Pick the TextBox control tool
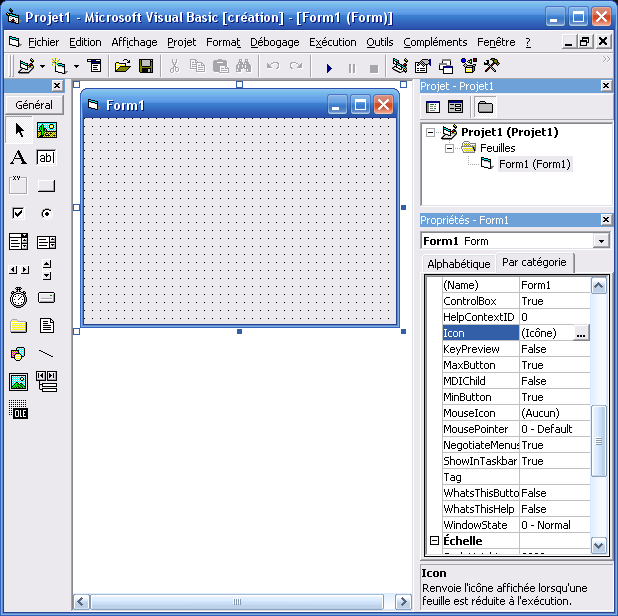Image resolution: width=618 pixels, height=616 pixels. point(47,158)
